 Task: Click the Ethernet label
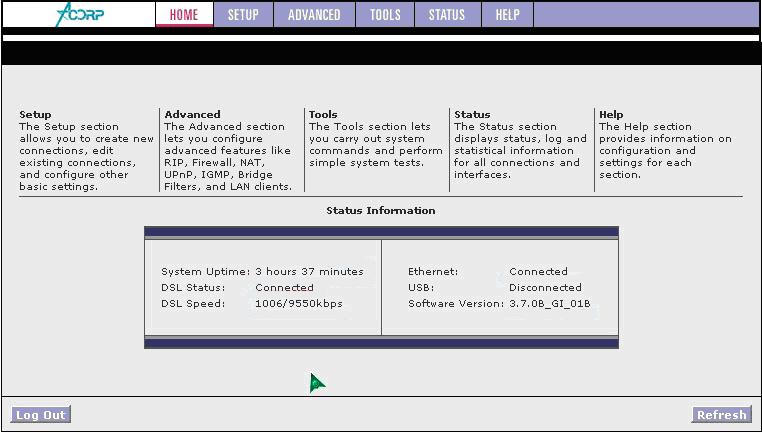433,272
